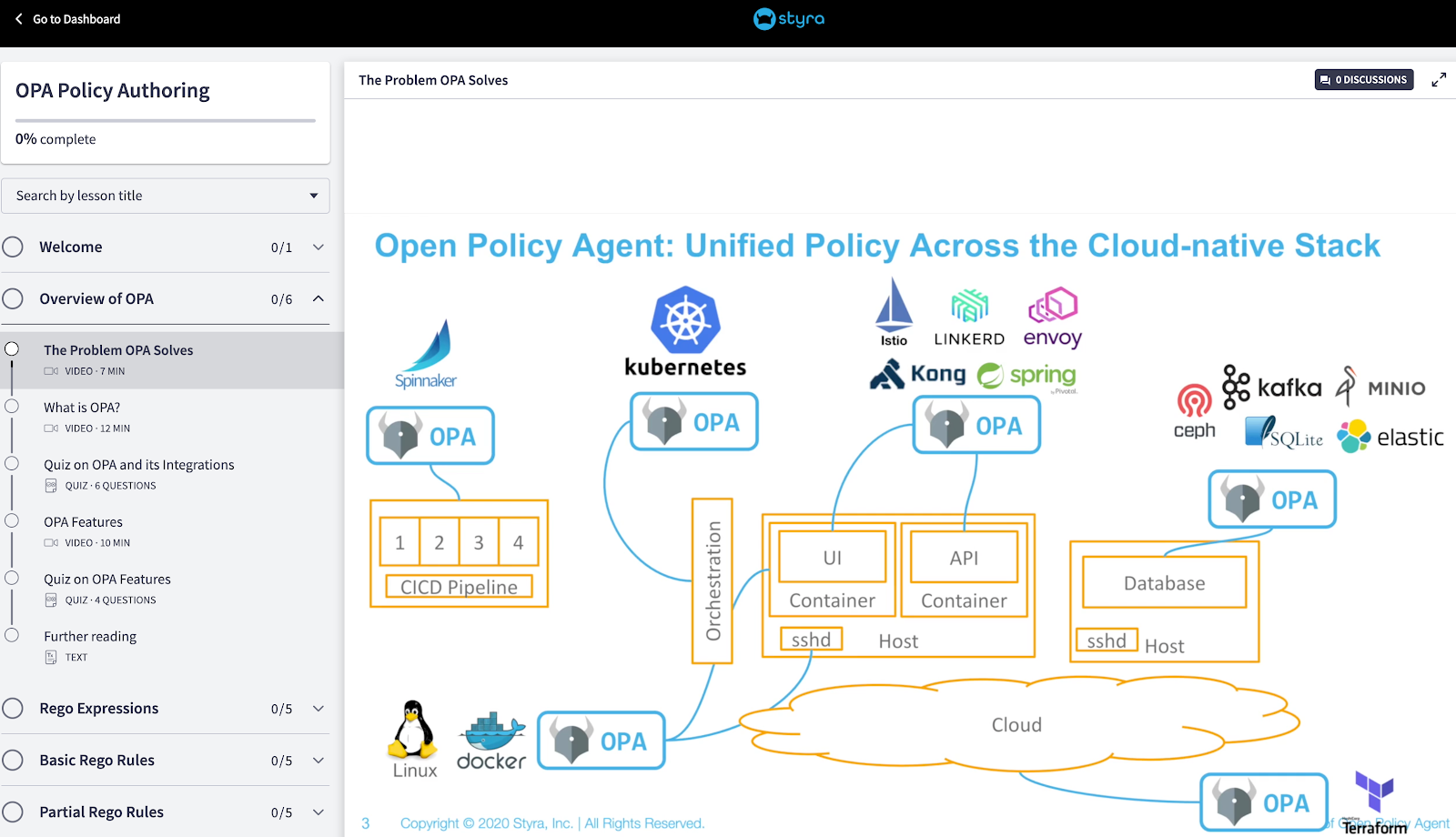
Task: Go to Dashboard link
Action: (76, 19)
